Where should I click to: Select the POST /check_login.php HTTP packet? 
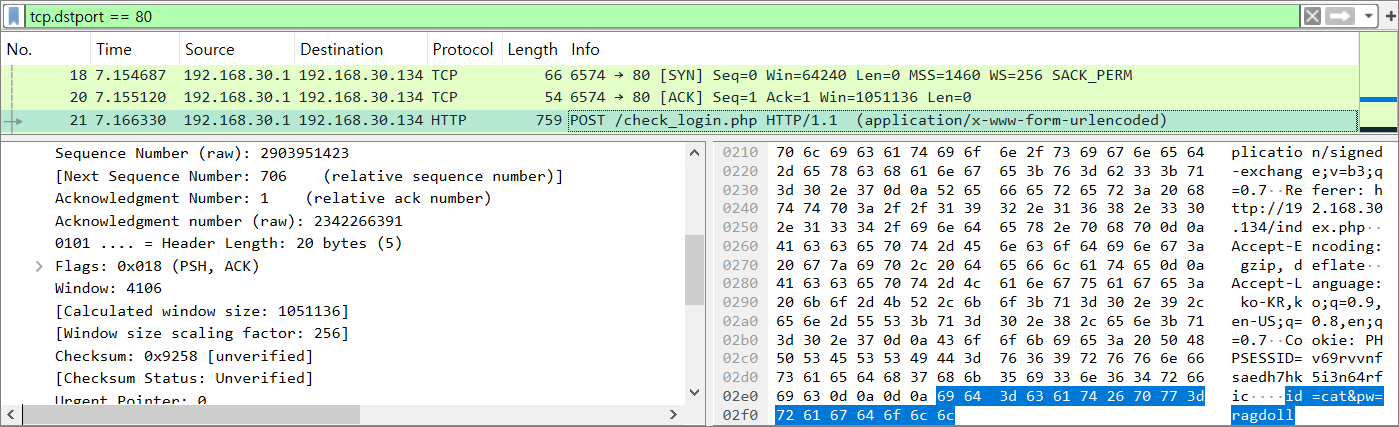tap(680, 120)
